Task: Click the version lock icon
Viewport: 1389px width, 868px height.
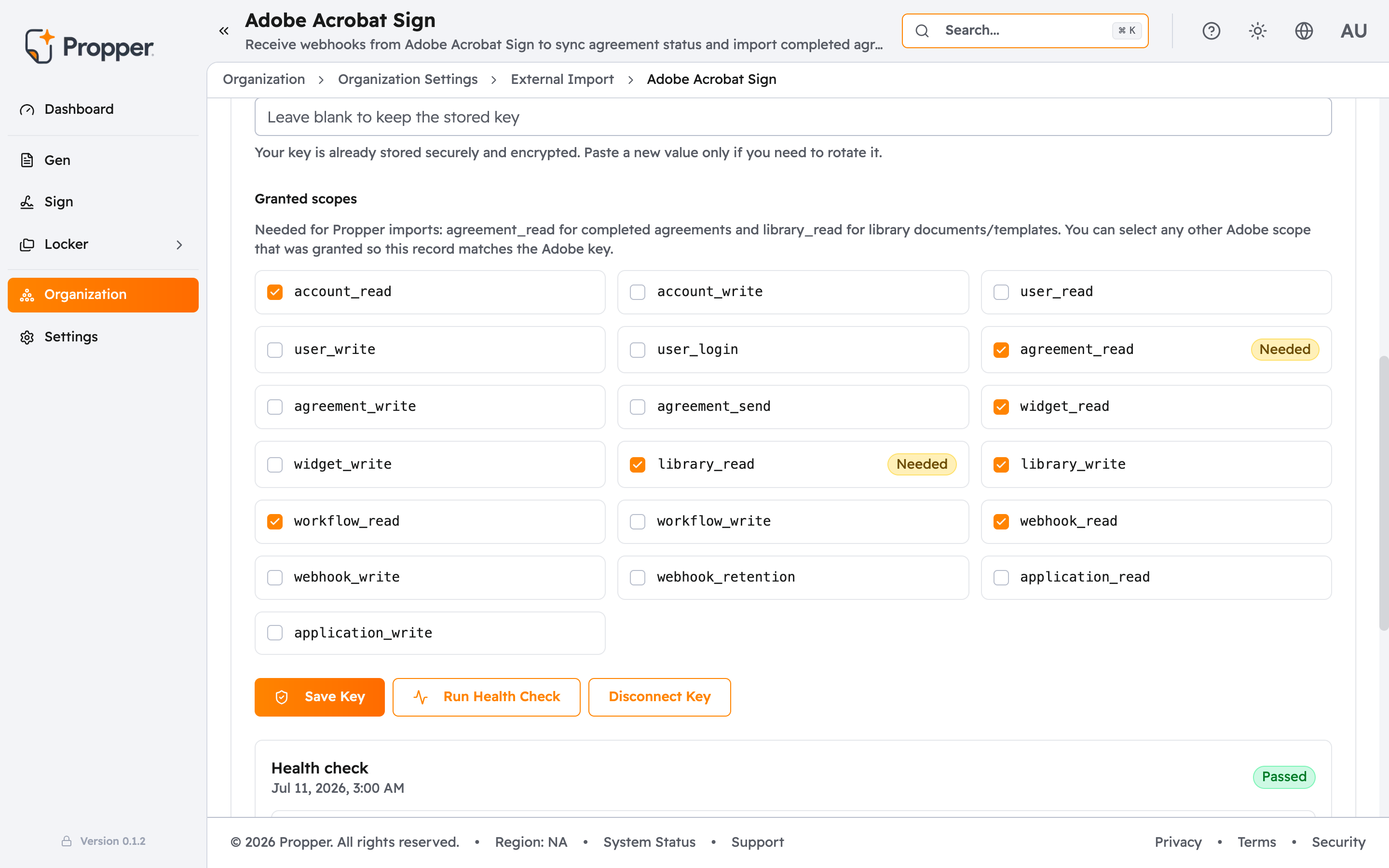Action: coord(67,841)
